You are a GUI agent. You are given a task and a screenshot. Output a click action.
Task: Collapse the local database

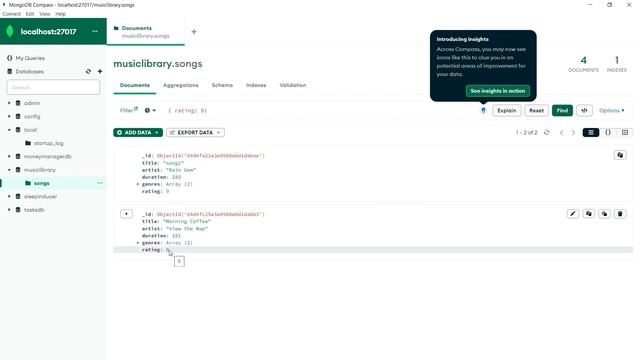click(x=9, y=130)
